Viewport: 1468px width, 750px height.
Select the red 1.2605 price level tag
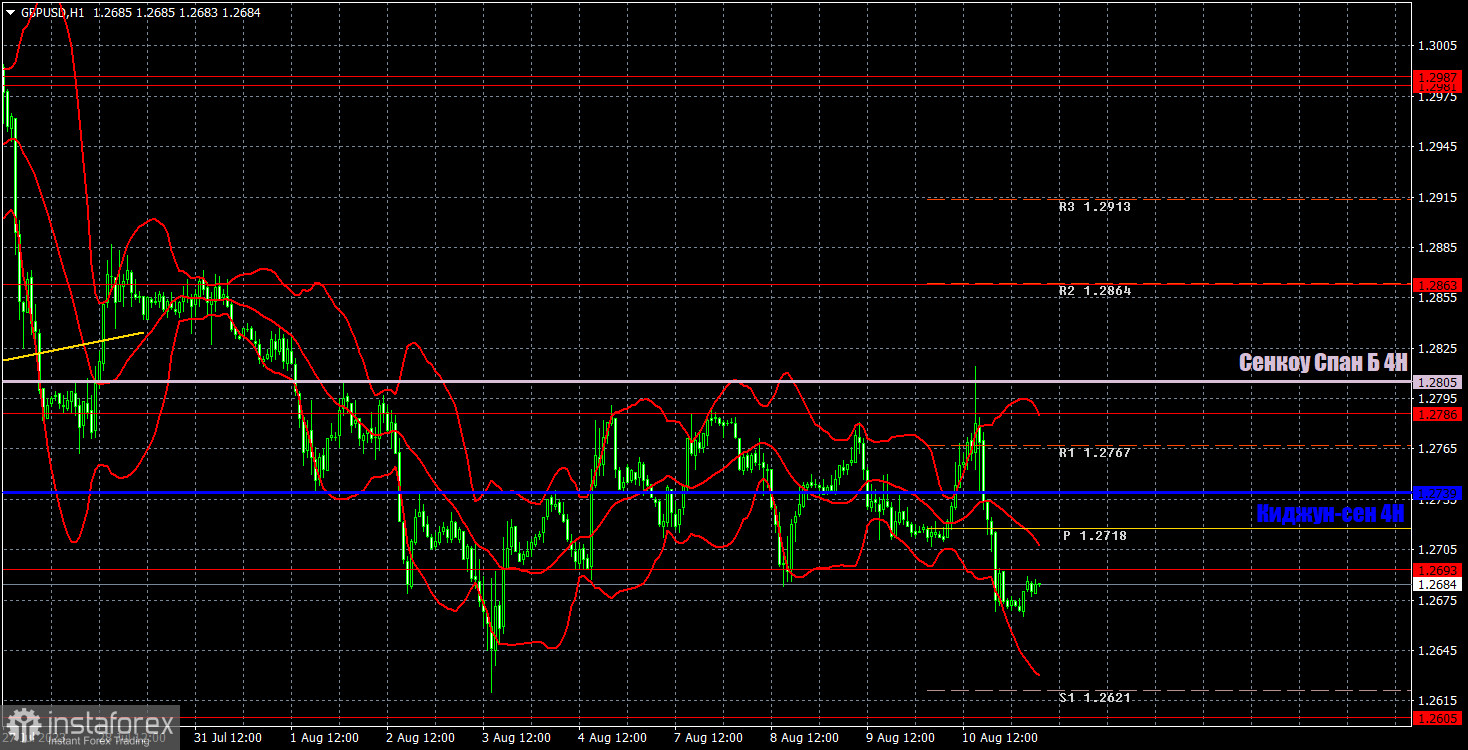coord(1438,718)
